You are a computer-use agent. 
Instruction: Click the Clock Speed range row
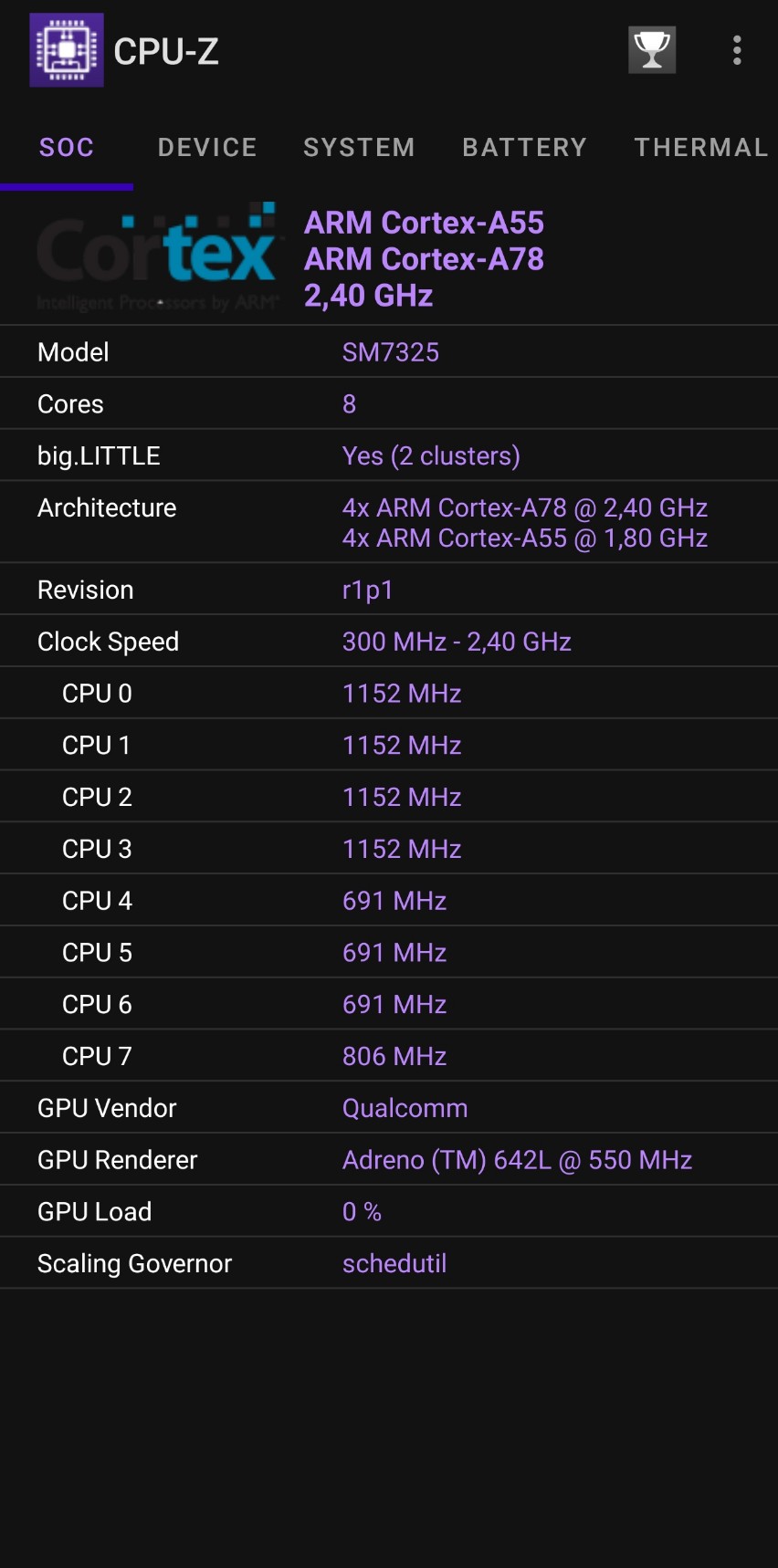(389, 641)
